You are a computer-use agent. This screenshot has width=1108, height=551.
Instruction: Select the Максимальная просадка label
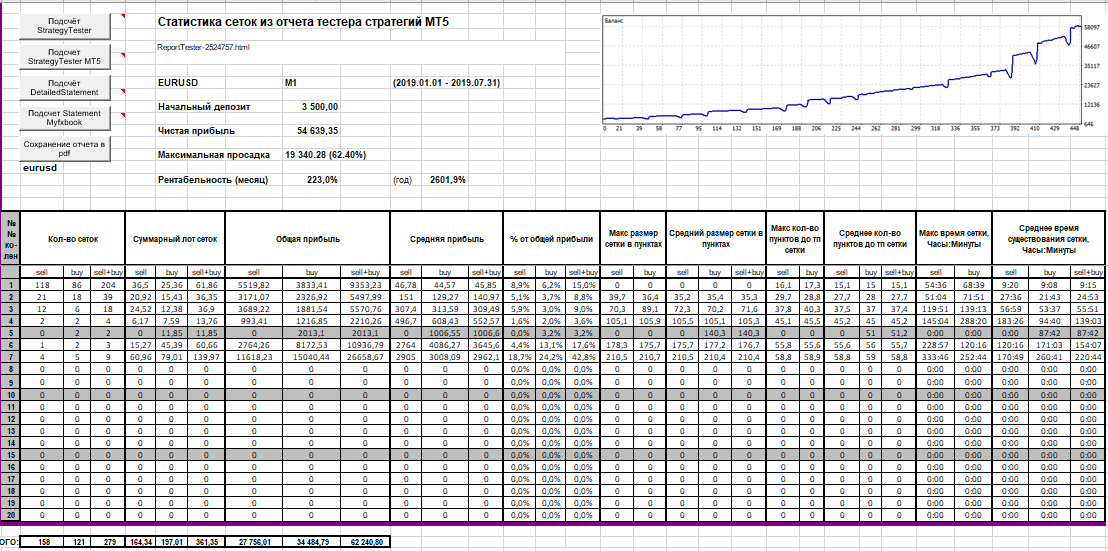(214, 155)
